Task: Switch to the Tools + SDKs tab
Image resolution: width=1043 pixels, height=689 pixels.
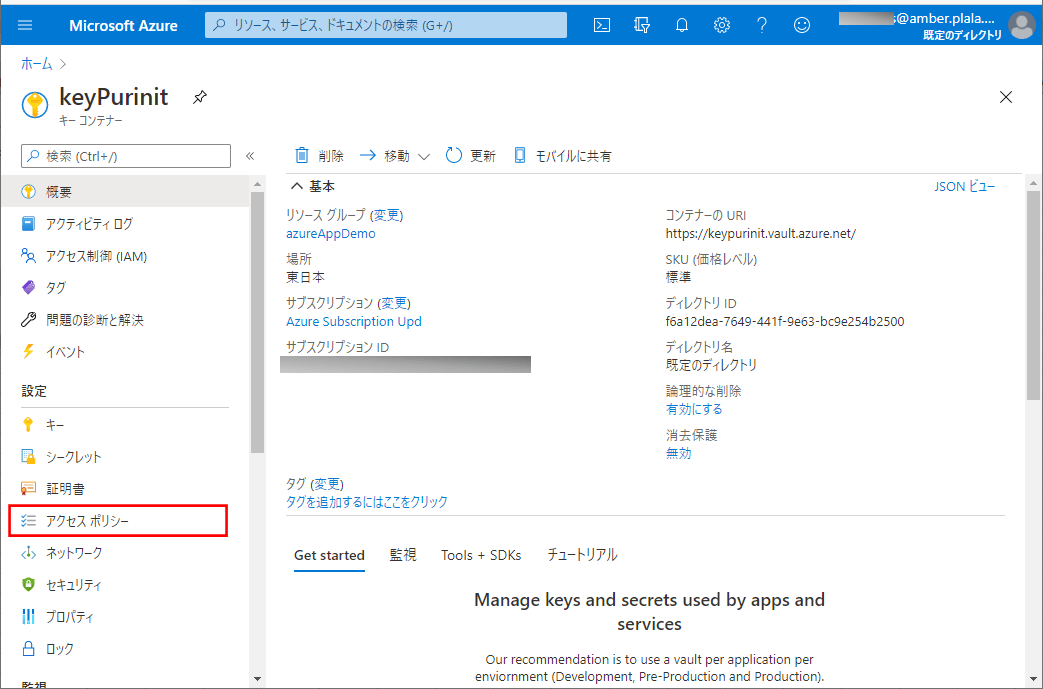Action: coord(481,555)
